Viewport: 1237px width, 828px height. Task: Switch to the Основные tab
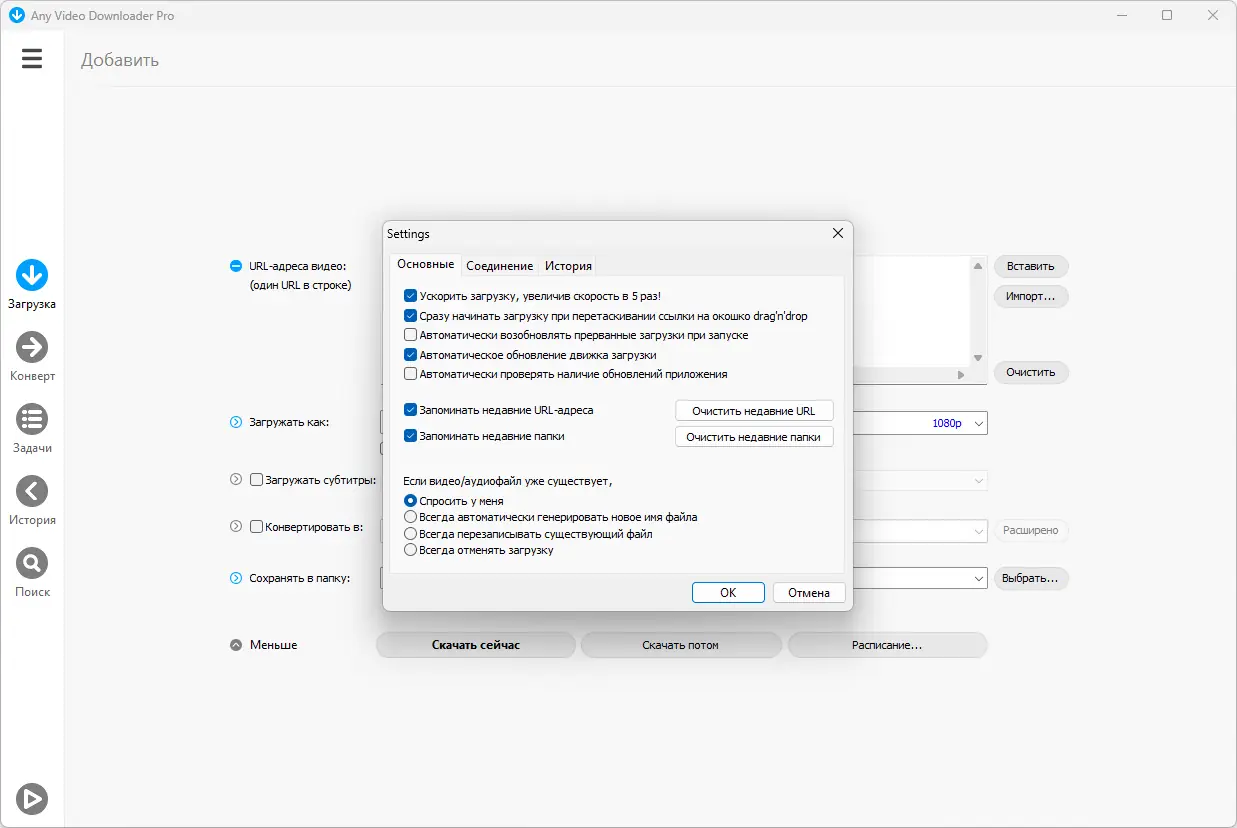[x=425, y=265]
